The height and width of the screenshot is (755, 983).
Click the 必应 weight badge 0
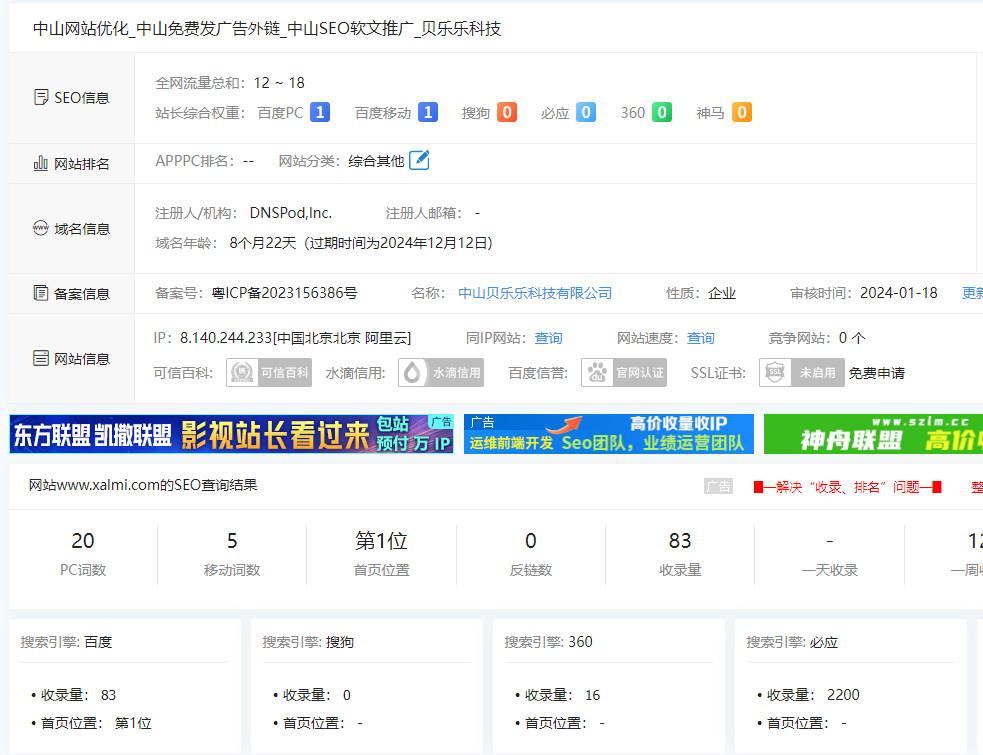586,112
